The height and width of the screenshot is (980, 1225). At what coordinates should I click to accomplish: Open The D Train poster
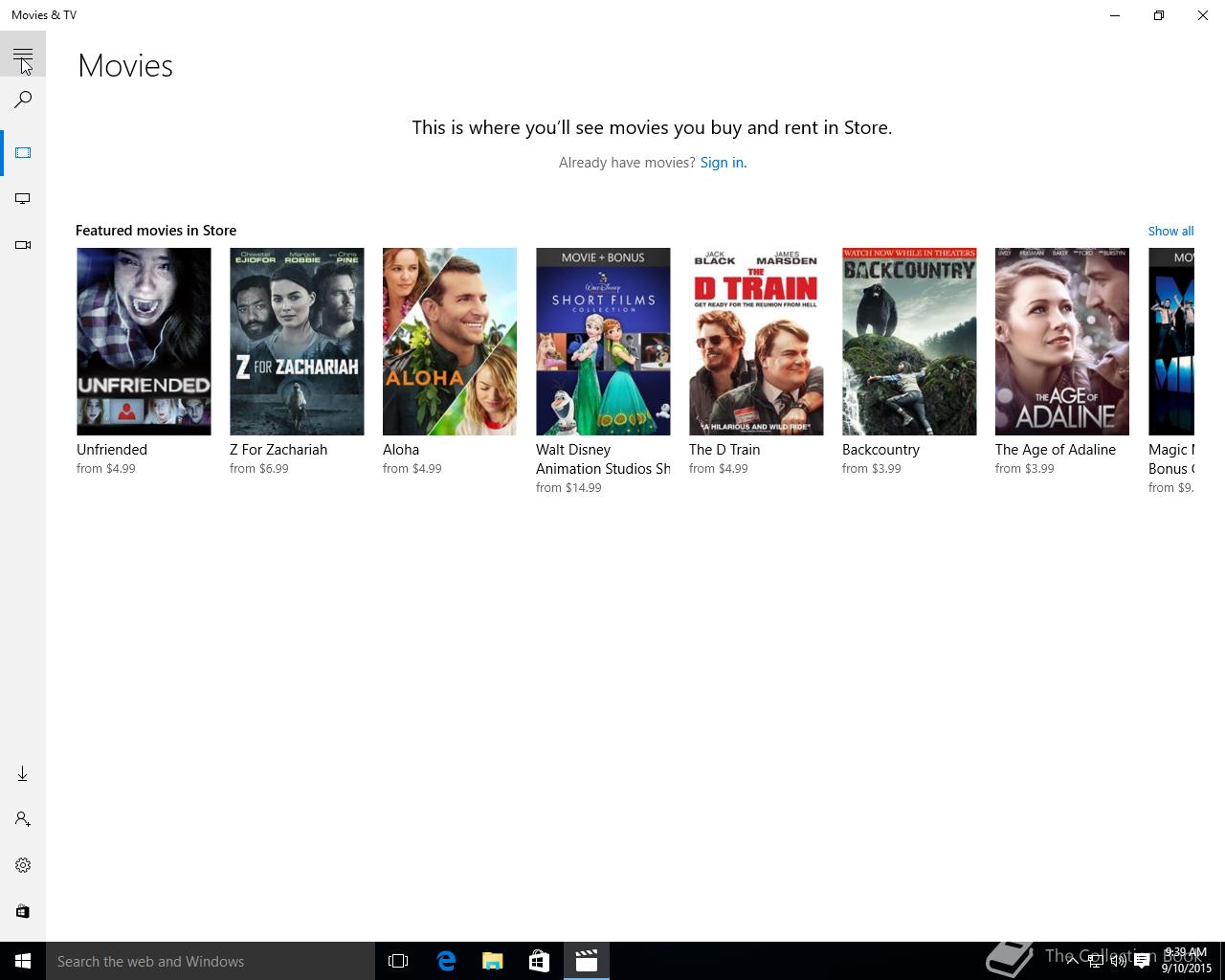pos(756,342)
